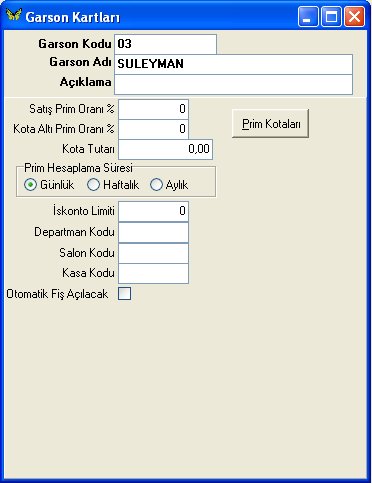Close the Garson Kartları window

[x=354, y=17]
